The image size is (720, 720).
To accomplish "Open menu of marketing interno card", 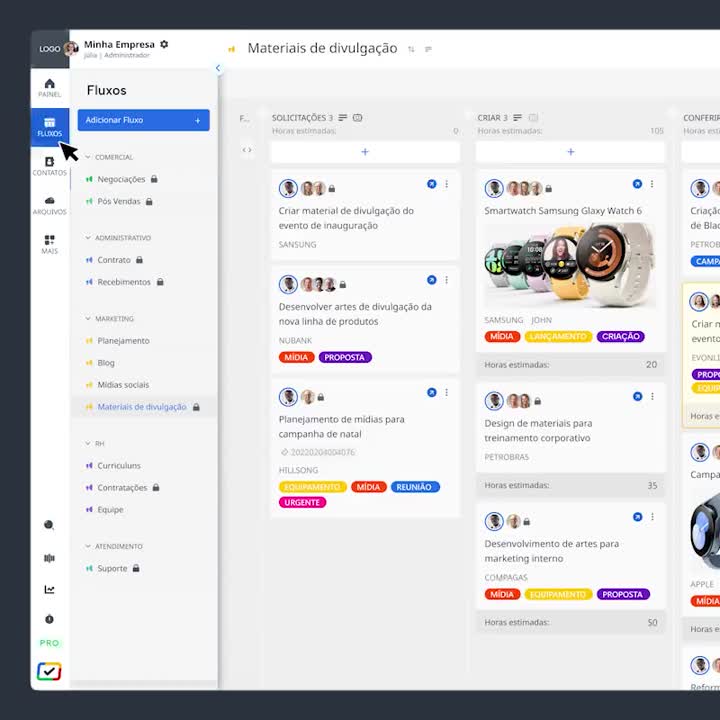I will (x=652, y=517).
